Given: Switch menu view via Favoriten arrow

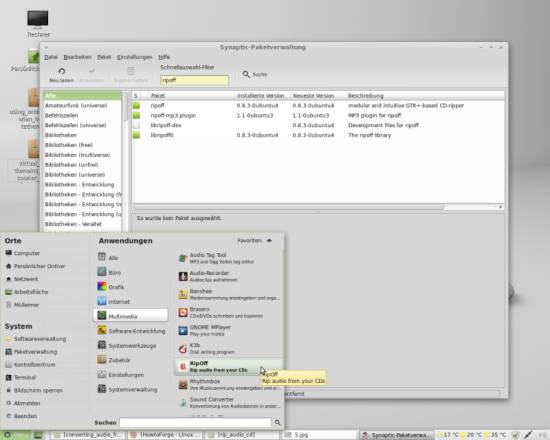Looking at the screenshot, I should coord(269,241).
